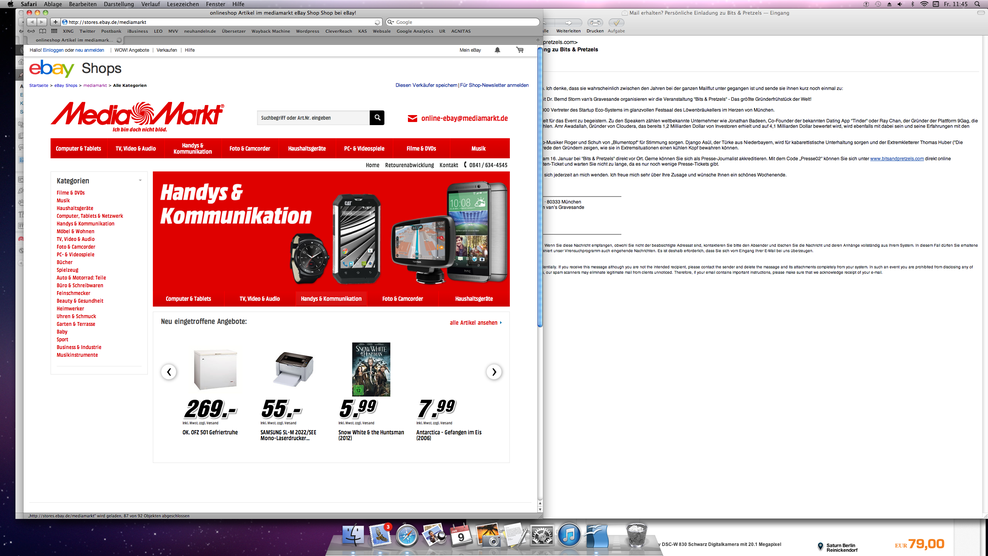Open Spotlight search in menu bar
Screen dimensions: 988x556
[979, 4]
